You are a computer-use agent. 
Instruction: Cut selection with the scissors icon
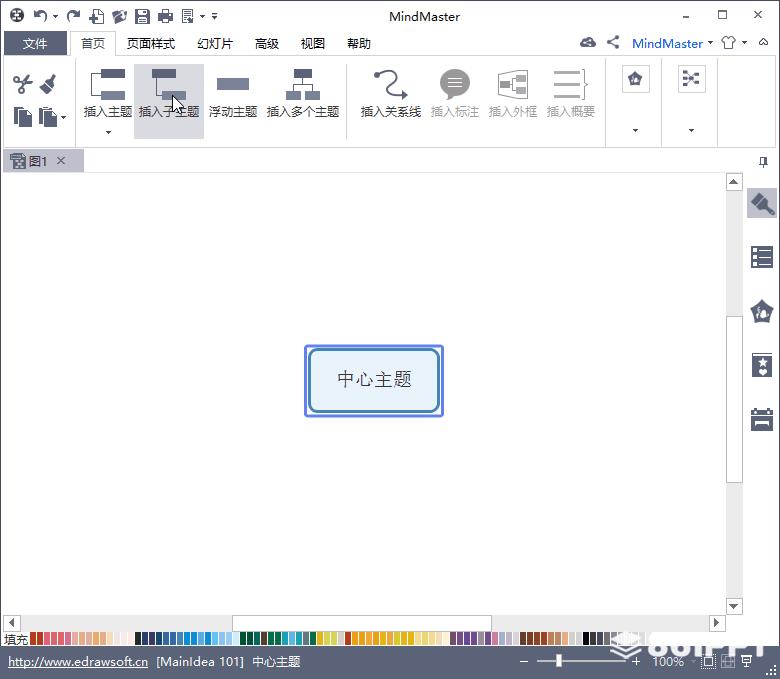(22, 84)
